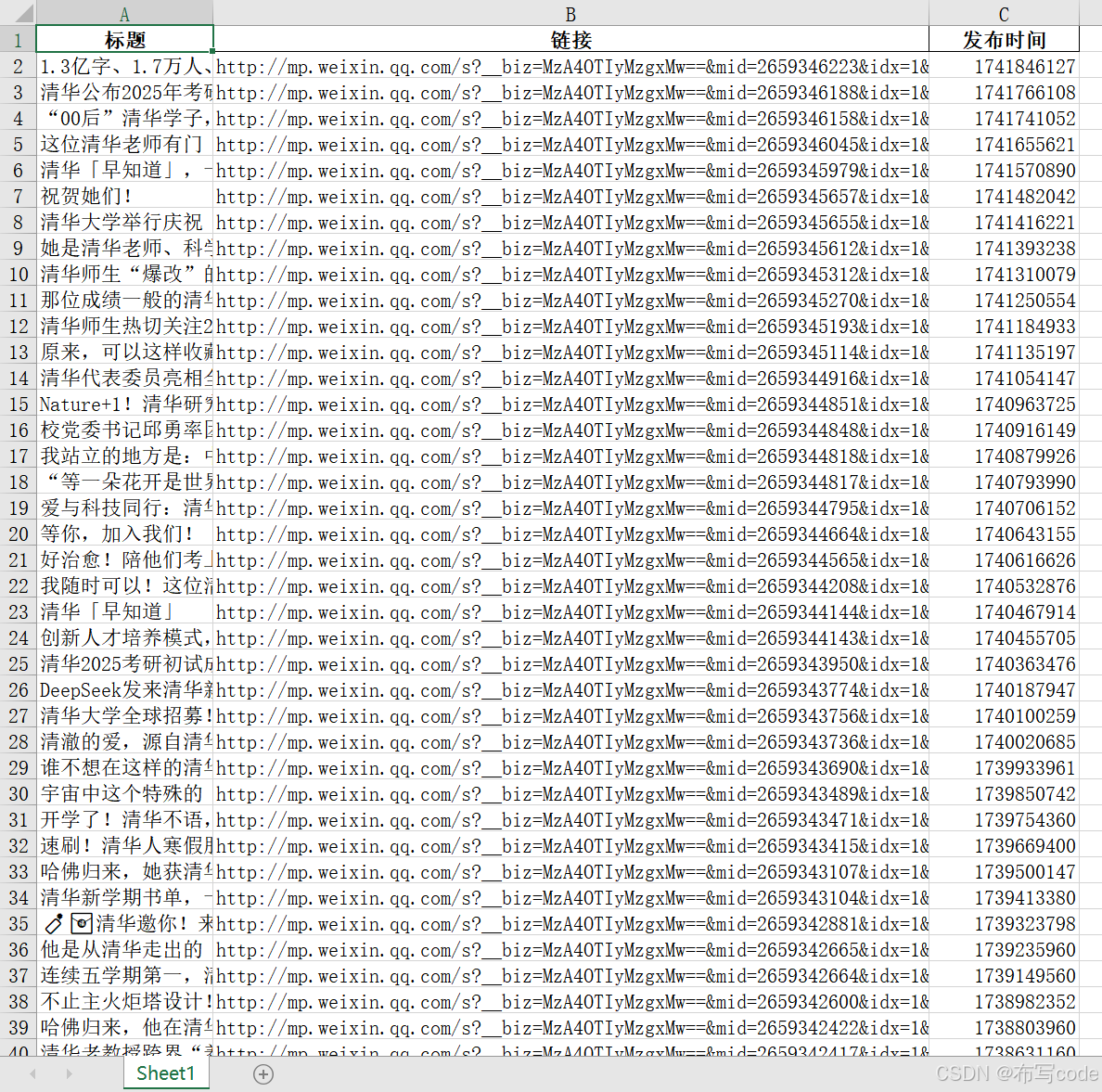Go to next sheet arrow
Image resolution: width=1102 pixels, height=1092 pixels.
[69, 1073]
